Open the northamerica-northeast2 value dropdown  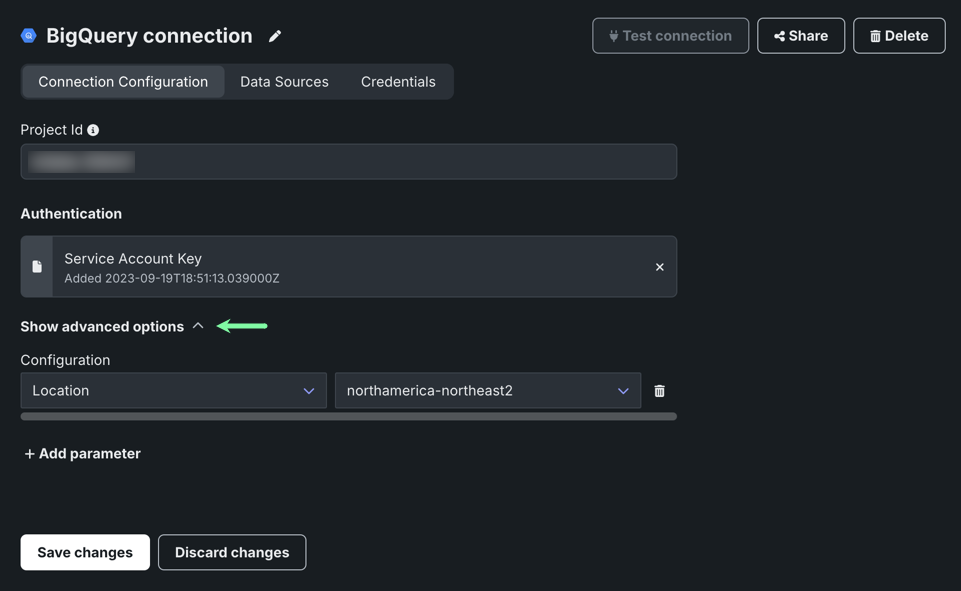pyautogui.click(x=487, y=391)
